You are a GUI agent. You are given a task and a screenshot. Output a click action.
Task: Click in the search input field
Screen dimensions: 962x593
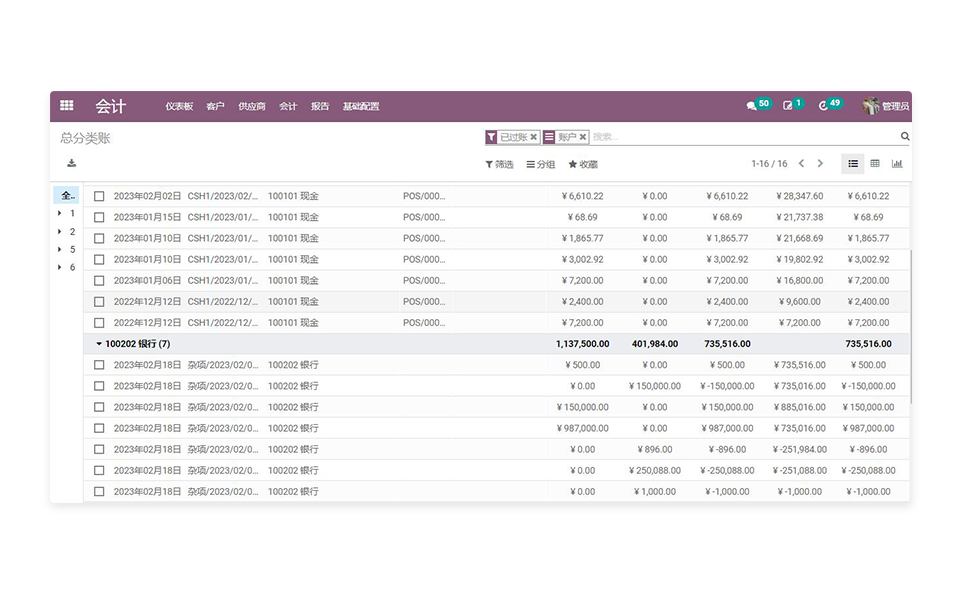pos(740,137)
